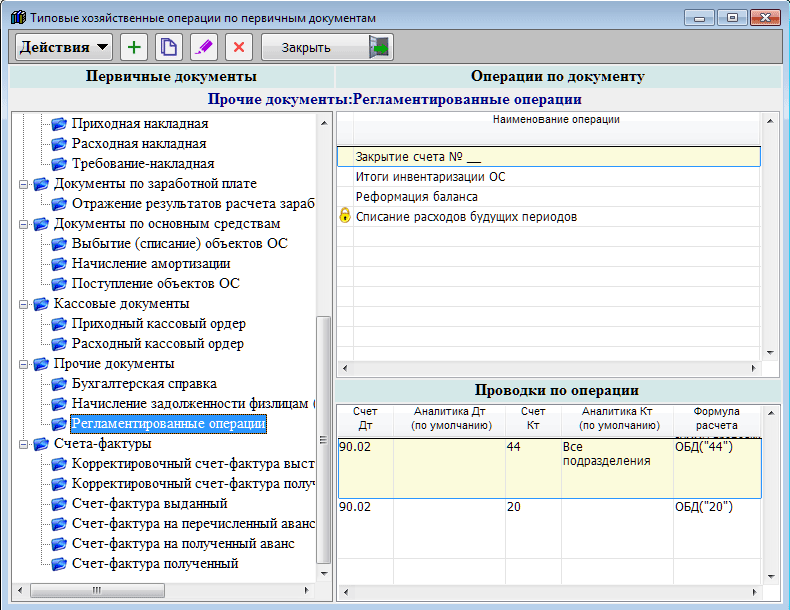Select Бухгалтерская справка tree item
790x610 pixels.
coord(144,383)
